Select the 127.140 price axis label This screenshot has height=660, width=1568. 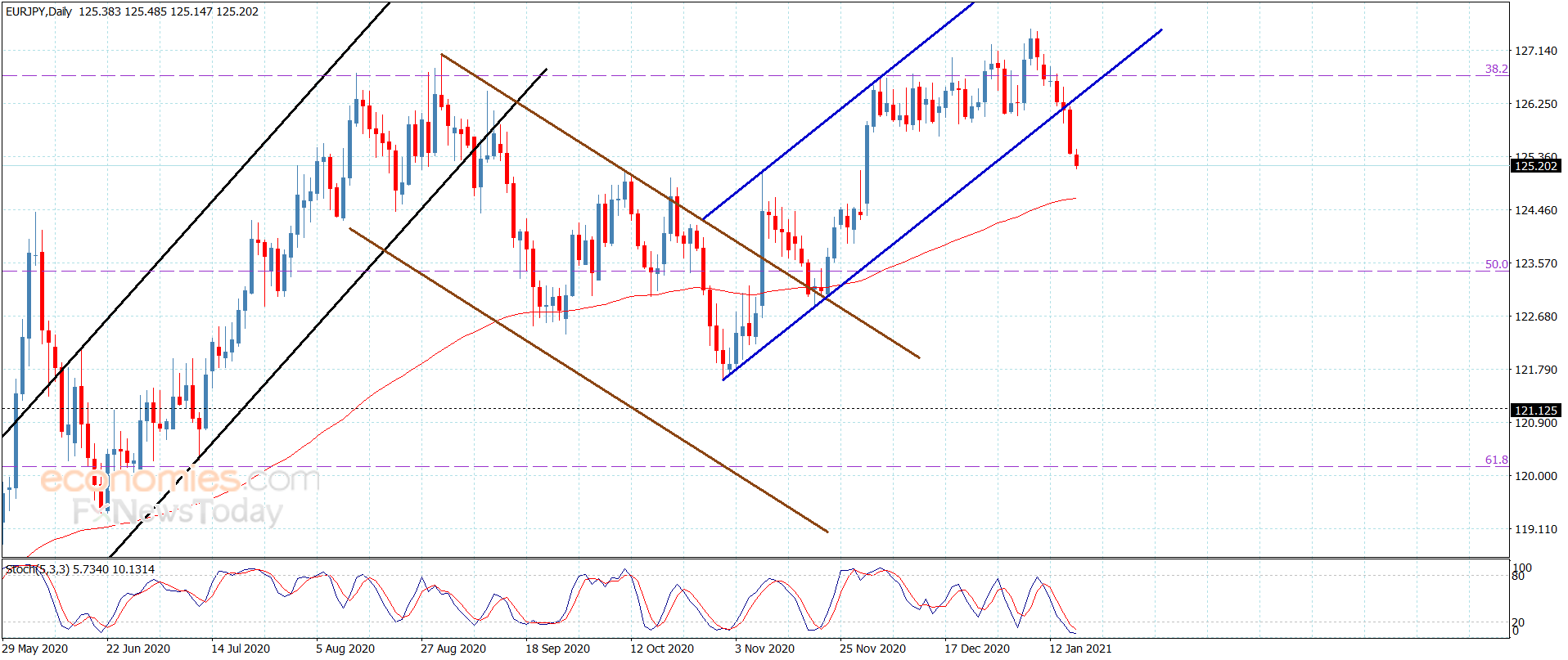1536,51
